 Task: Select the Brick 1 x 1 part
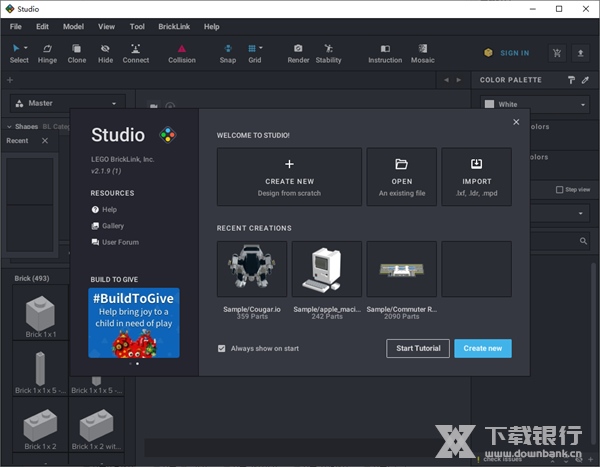pos(41,313)
